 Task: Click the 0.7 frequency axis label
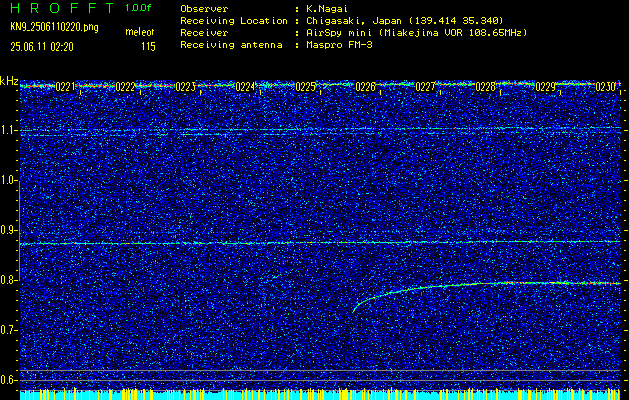click(x=8, y=330)
